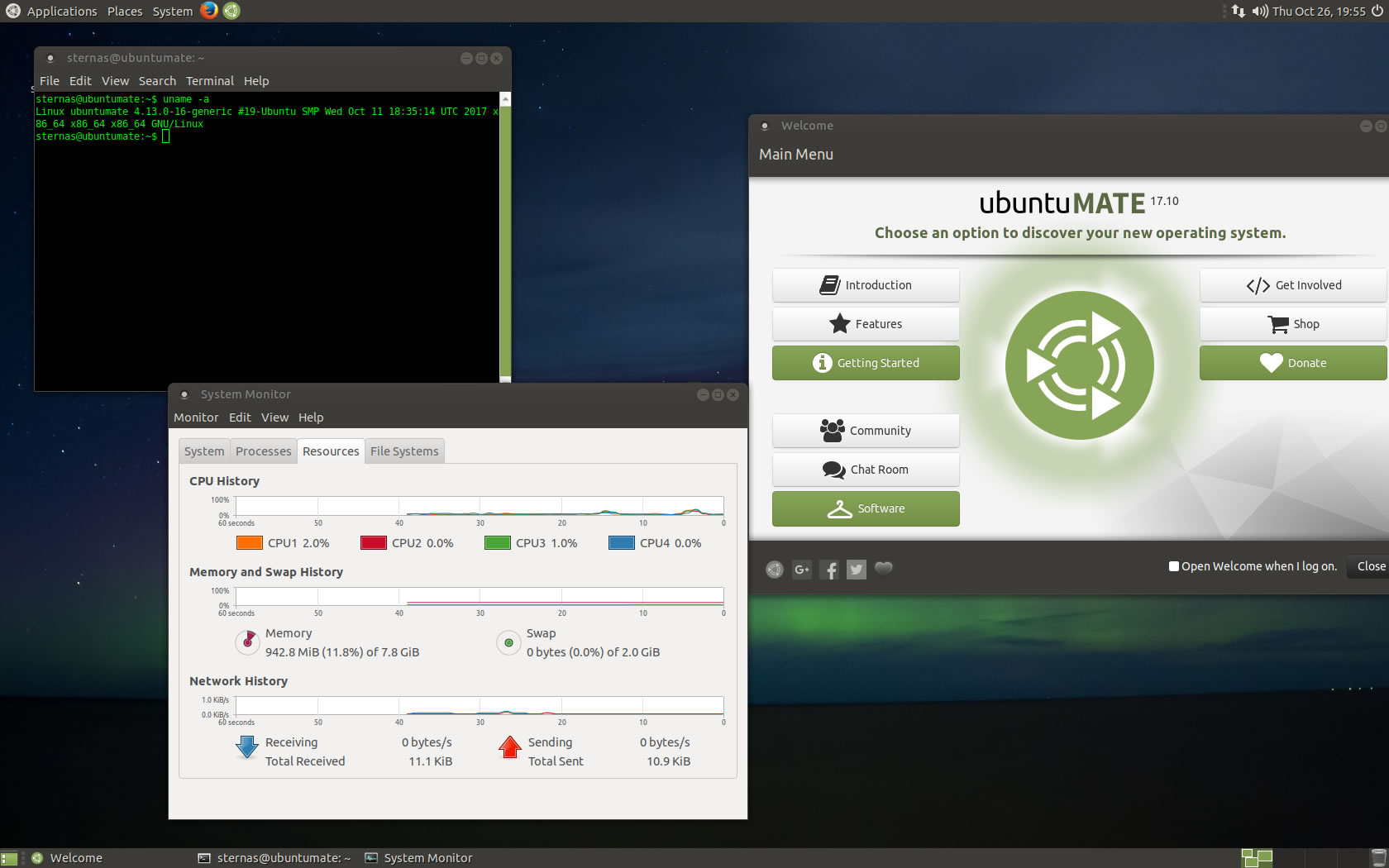This screenshot has width=1389, height=868.
Task: Open the Monitor menu in System Monitor
Action: [x=196, y=417]
